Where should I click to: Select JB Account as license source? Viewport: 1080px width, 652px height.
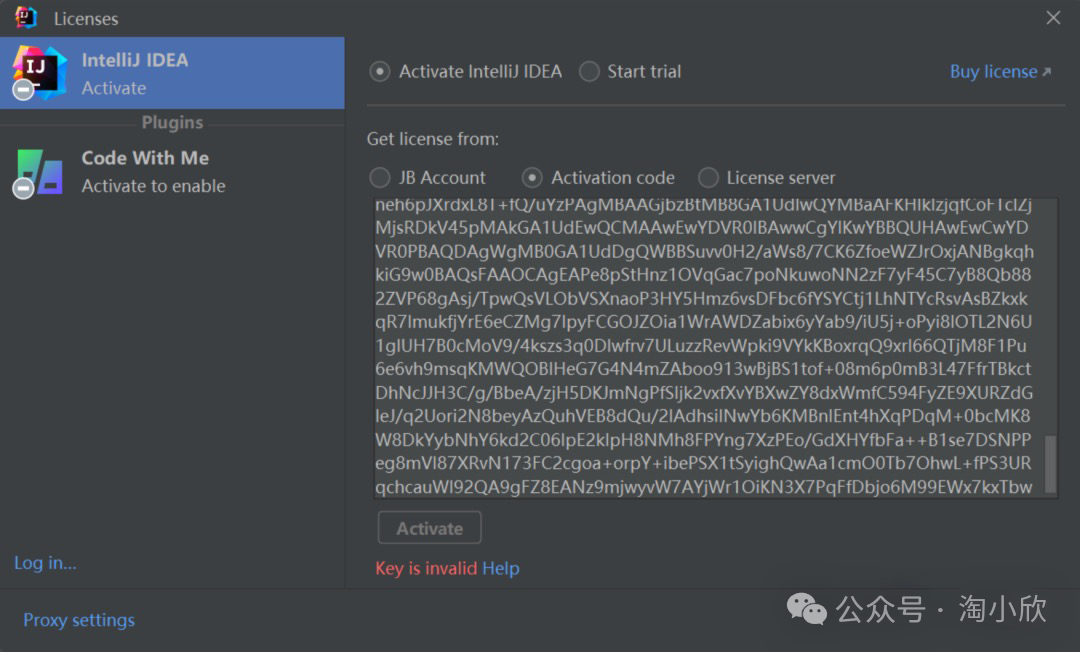(x=380, y=178)
